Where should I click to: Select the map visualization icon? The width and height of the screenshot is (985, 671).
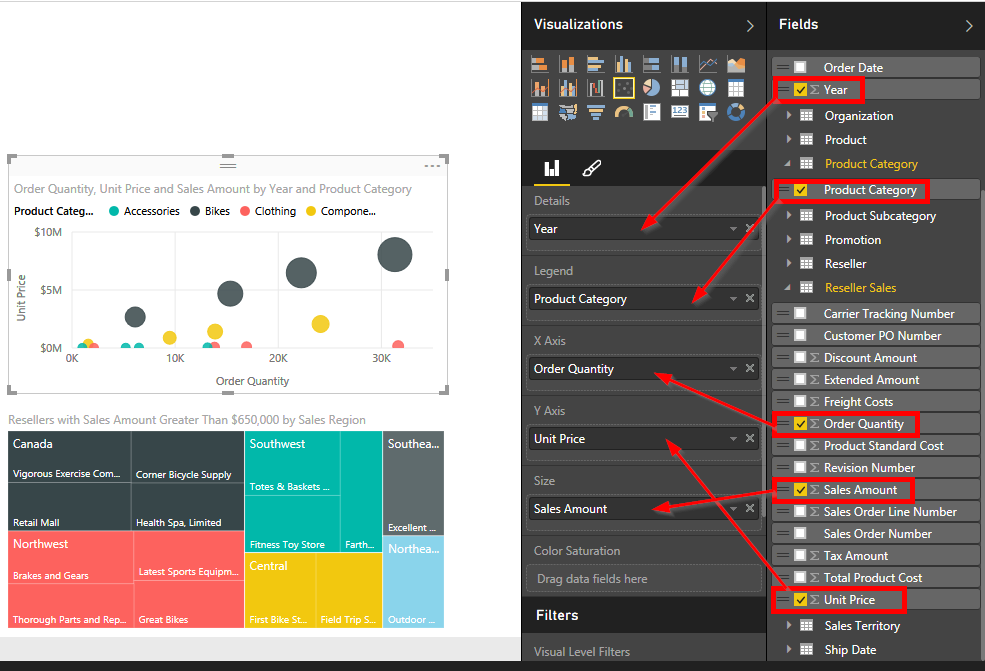click(709, 88)
